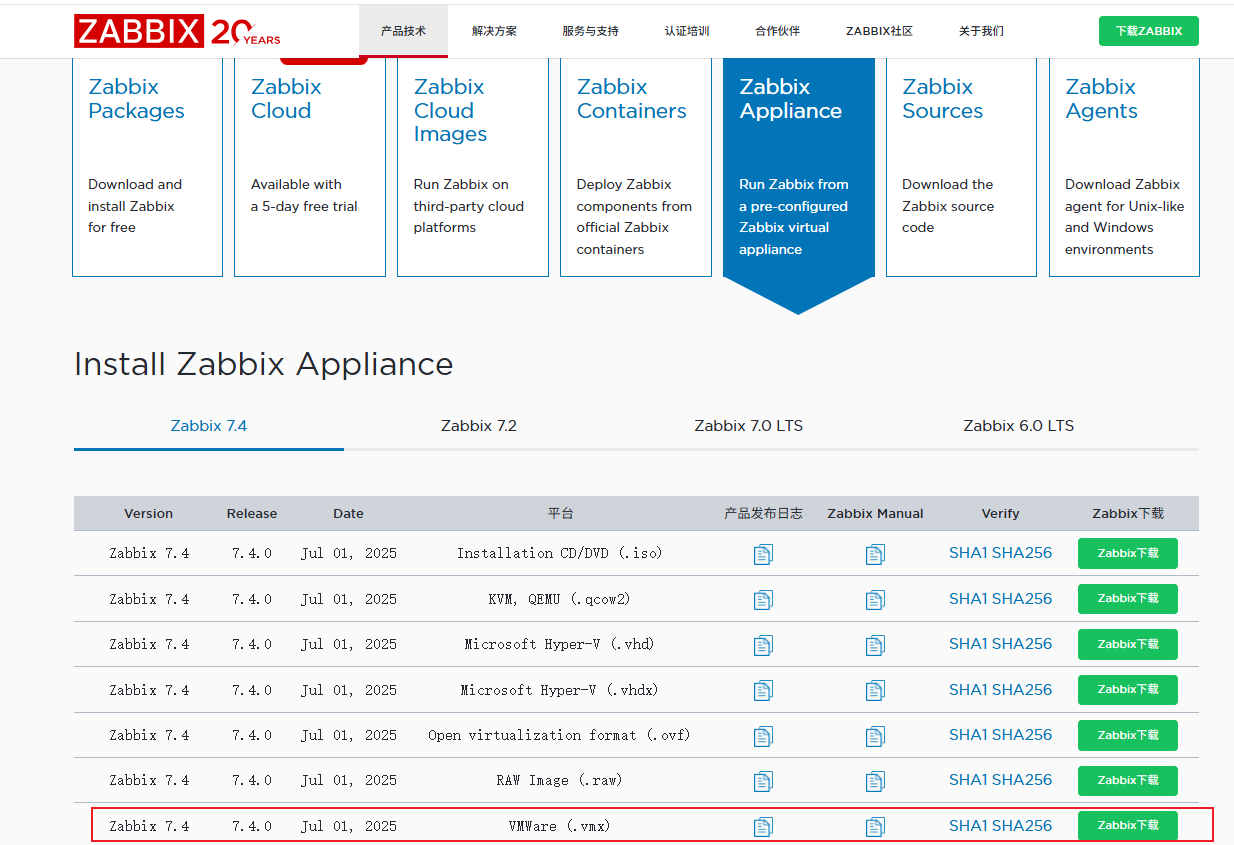Open manual icon for Microsoft Hyper-V (.vhdx) row

tap(875, 690)
